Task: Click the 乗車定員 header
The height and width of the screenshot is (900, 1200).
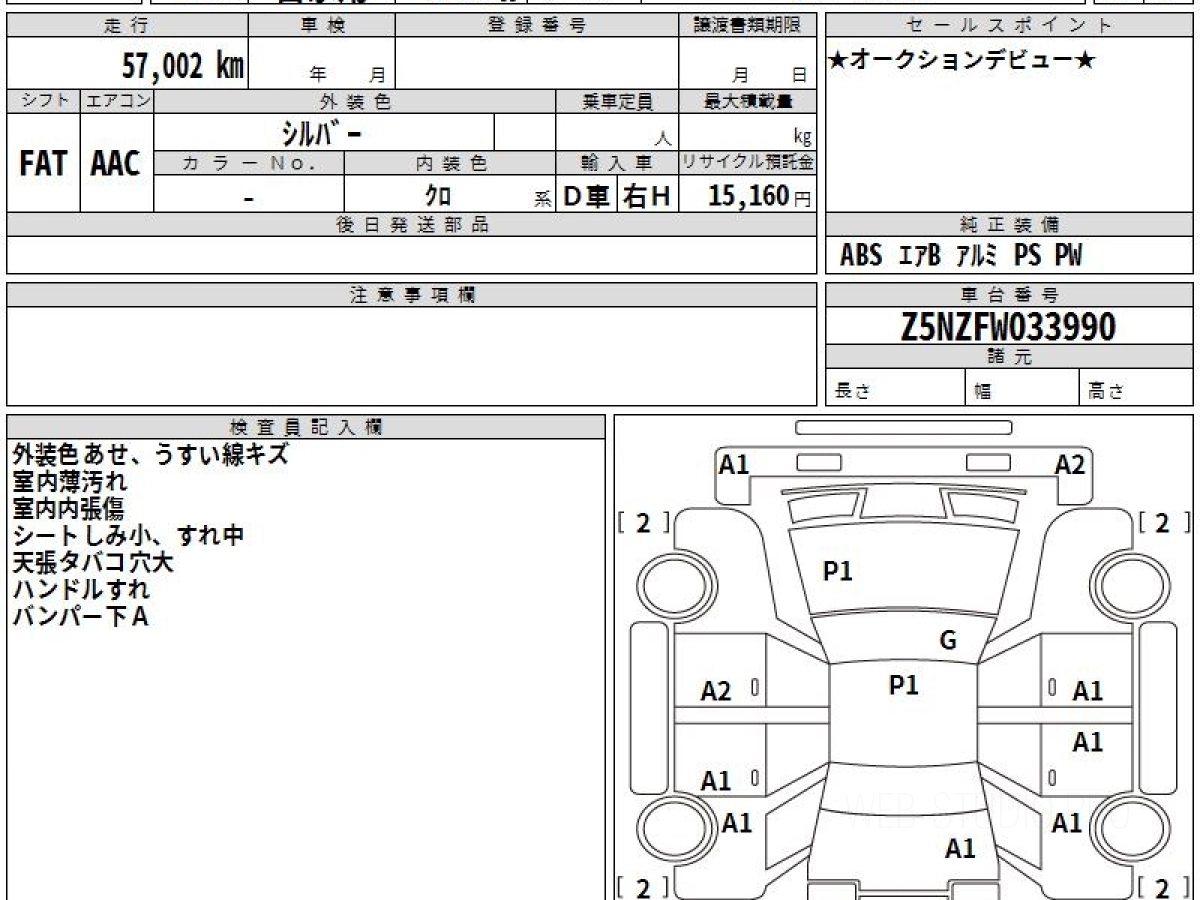Action: point(617,101)
